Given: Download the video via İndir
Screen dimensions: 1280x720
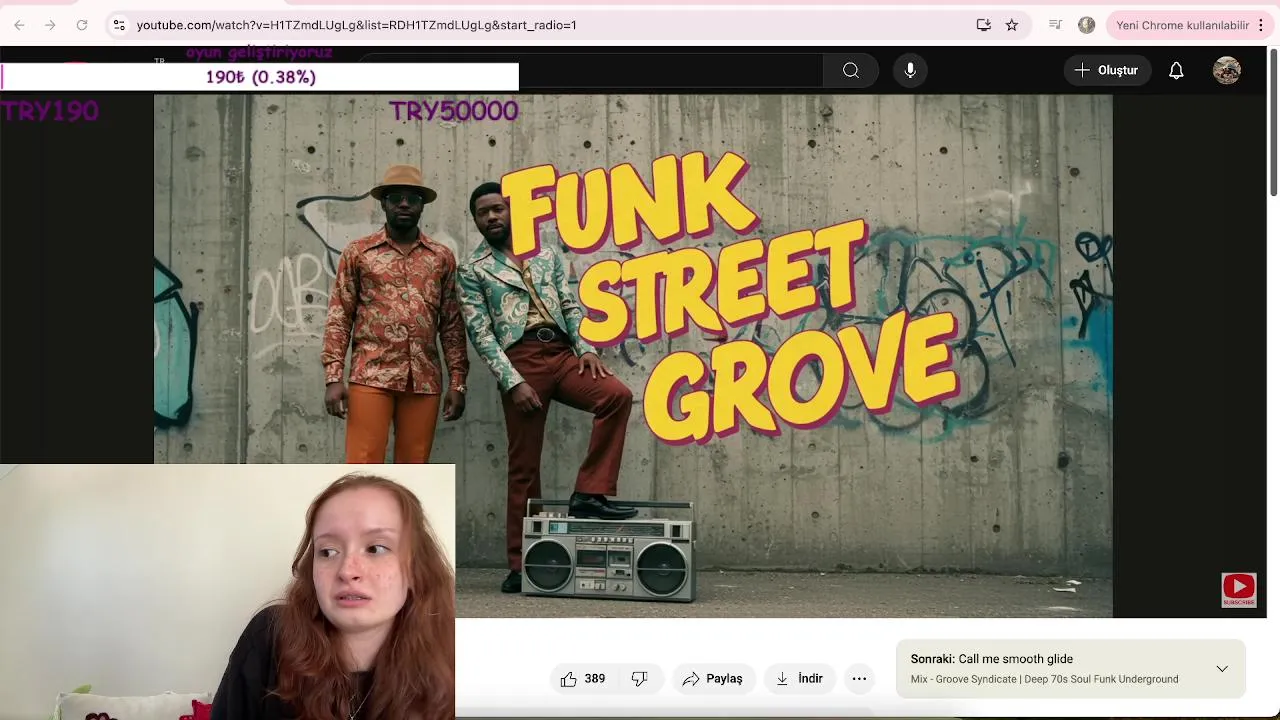Looking at the screenshot, I should 799,679.
